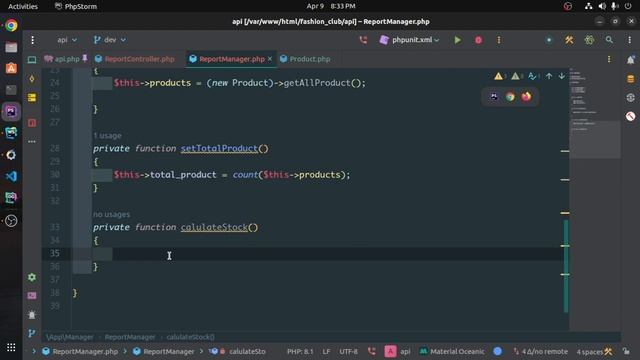
Task: Show more tool windows dots
Action: [x=32, y=142]
